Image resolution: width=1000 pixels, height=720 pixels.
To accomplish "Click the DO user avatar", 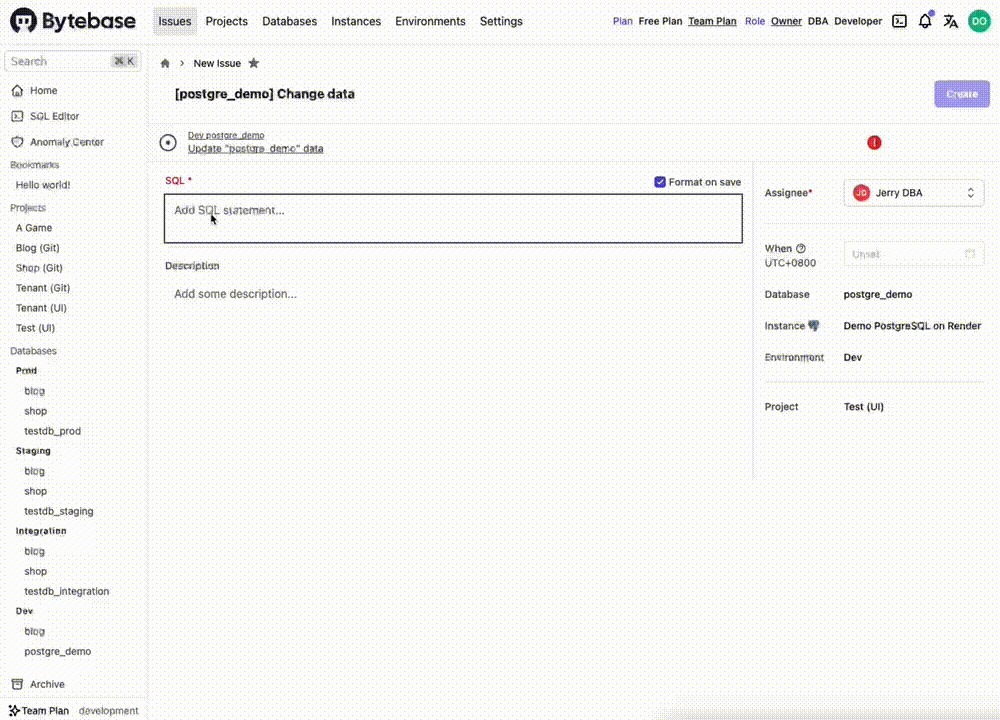I will coord(979,20).
